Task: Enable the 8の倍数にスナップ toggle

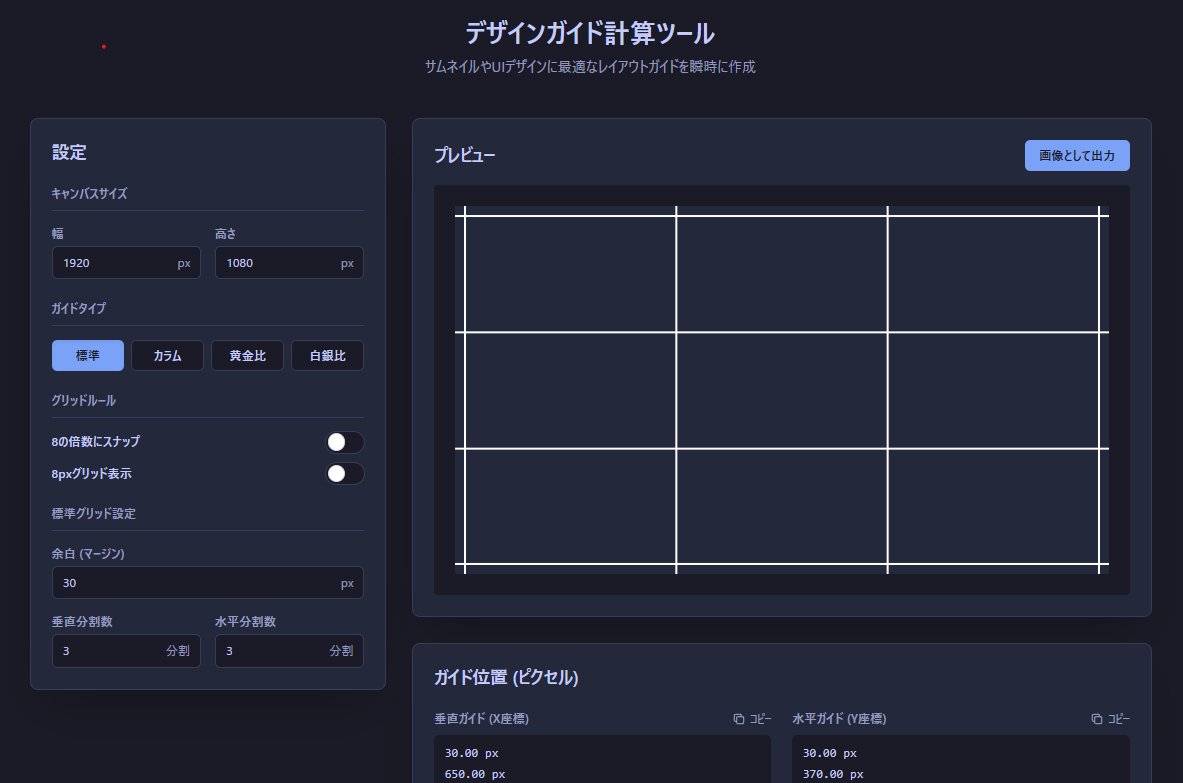Action: (x=344, y=441)
